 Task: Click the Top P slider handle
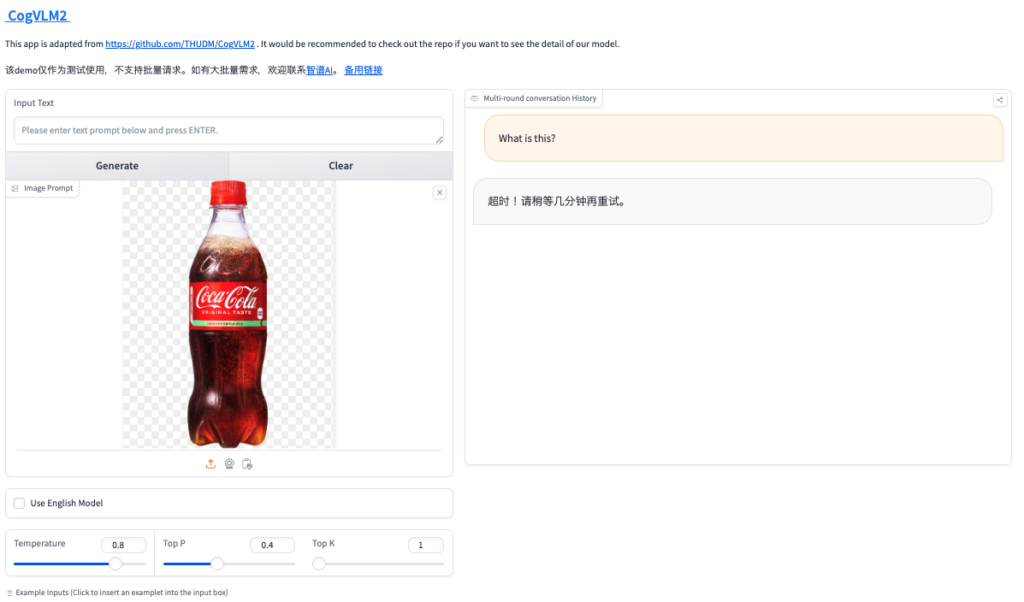[217, 563]
